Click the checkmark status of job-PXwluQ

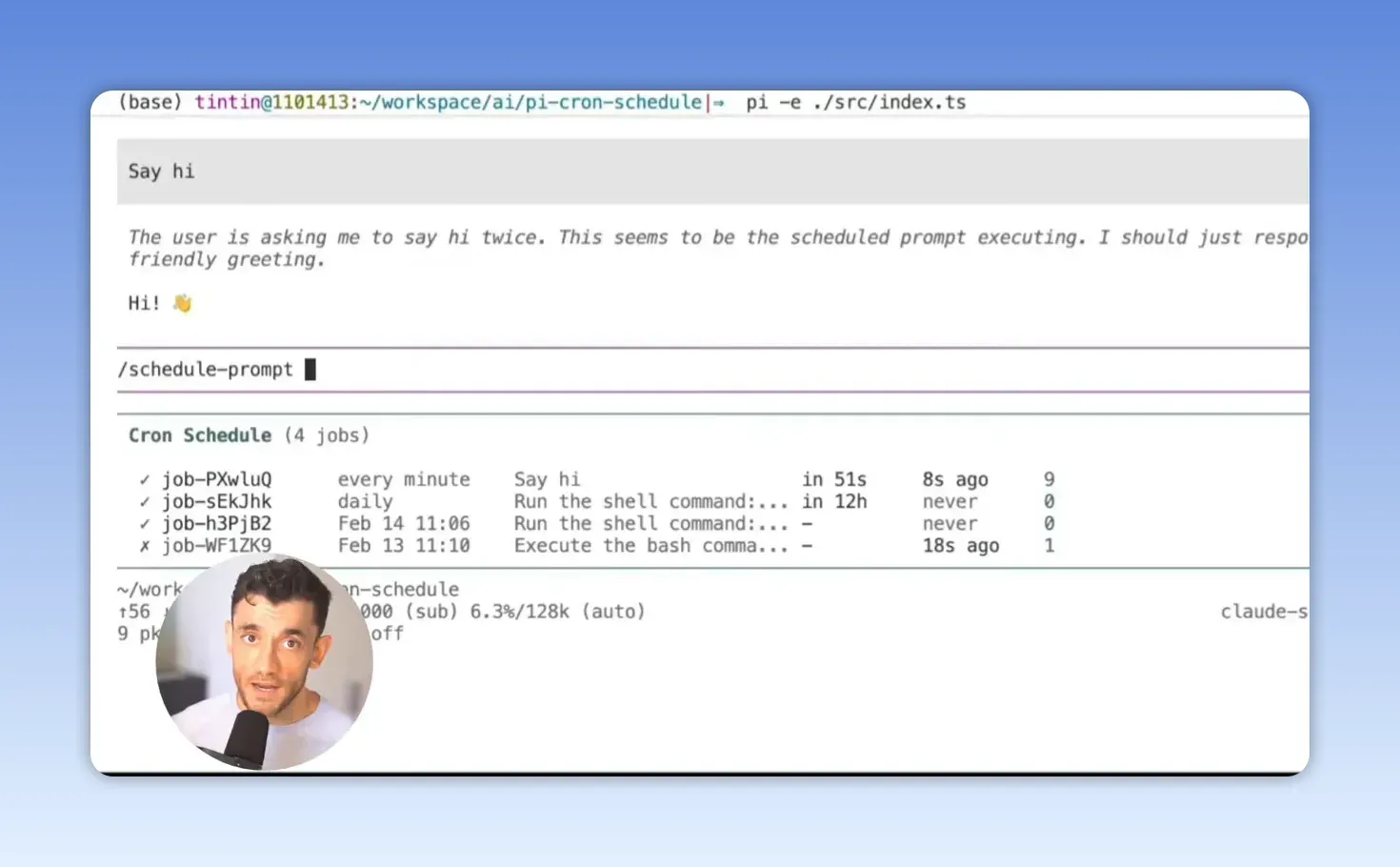tap(145, 479)
